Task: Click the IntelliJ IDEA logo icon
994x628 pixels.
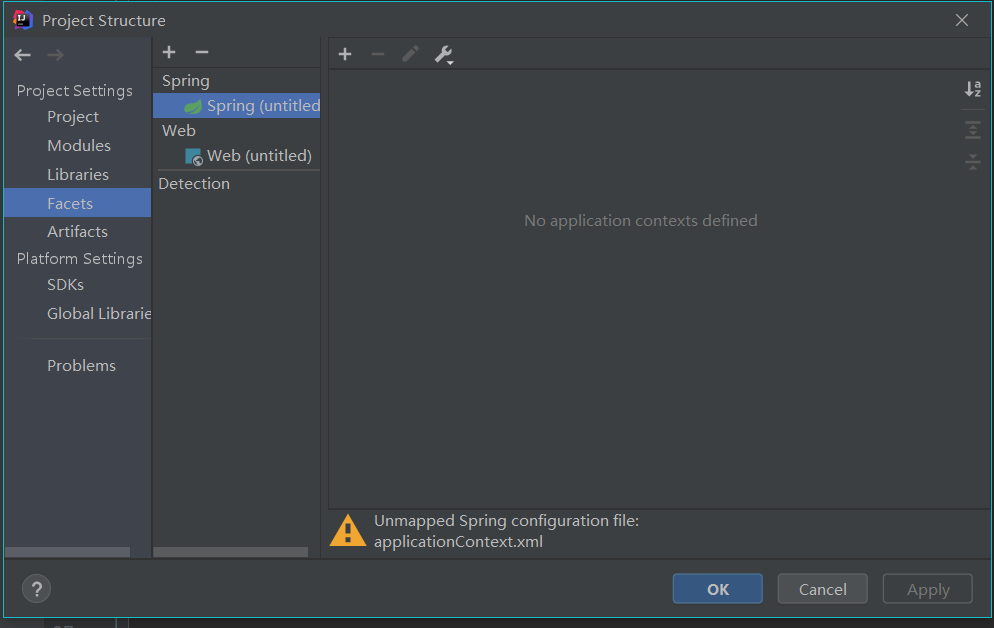Action: pyautogui.click(x=22, y=20)
